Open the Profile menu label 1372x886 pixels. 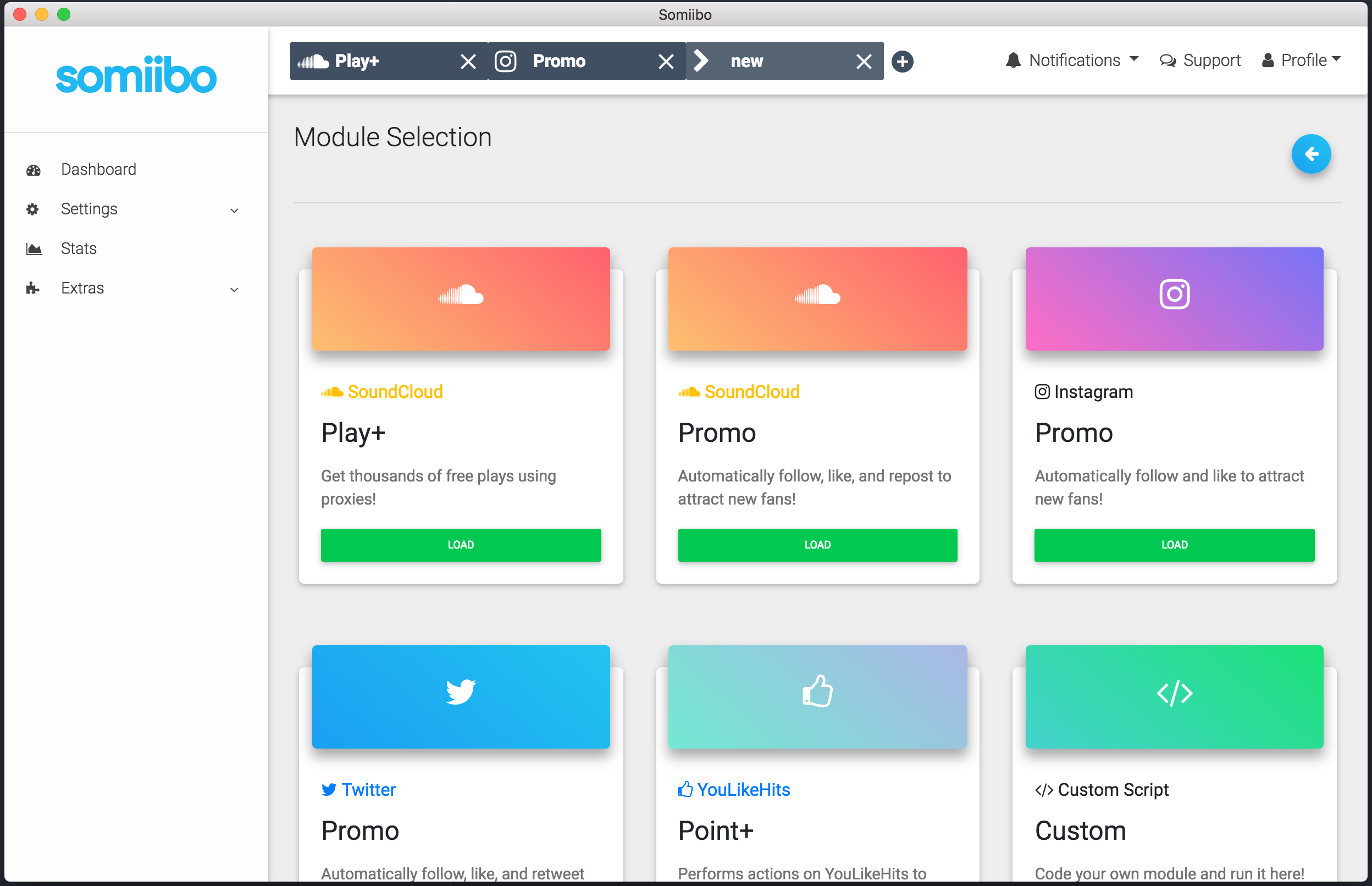coord(1303,60)
